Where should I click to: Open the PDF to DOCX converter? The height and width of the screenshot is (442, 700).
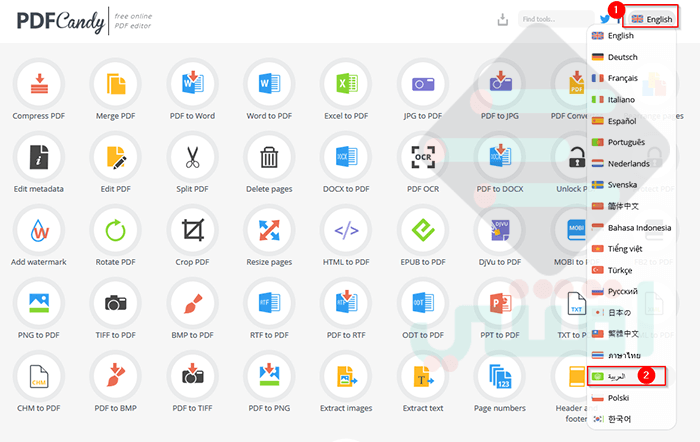click(500, 158)
